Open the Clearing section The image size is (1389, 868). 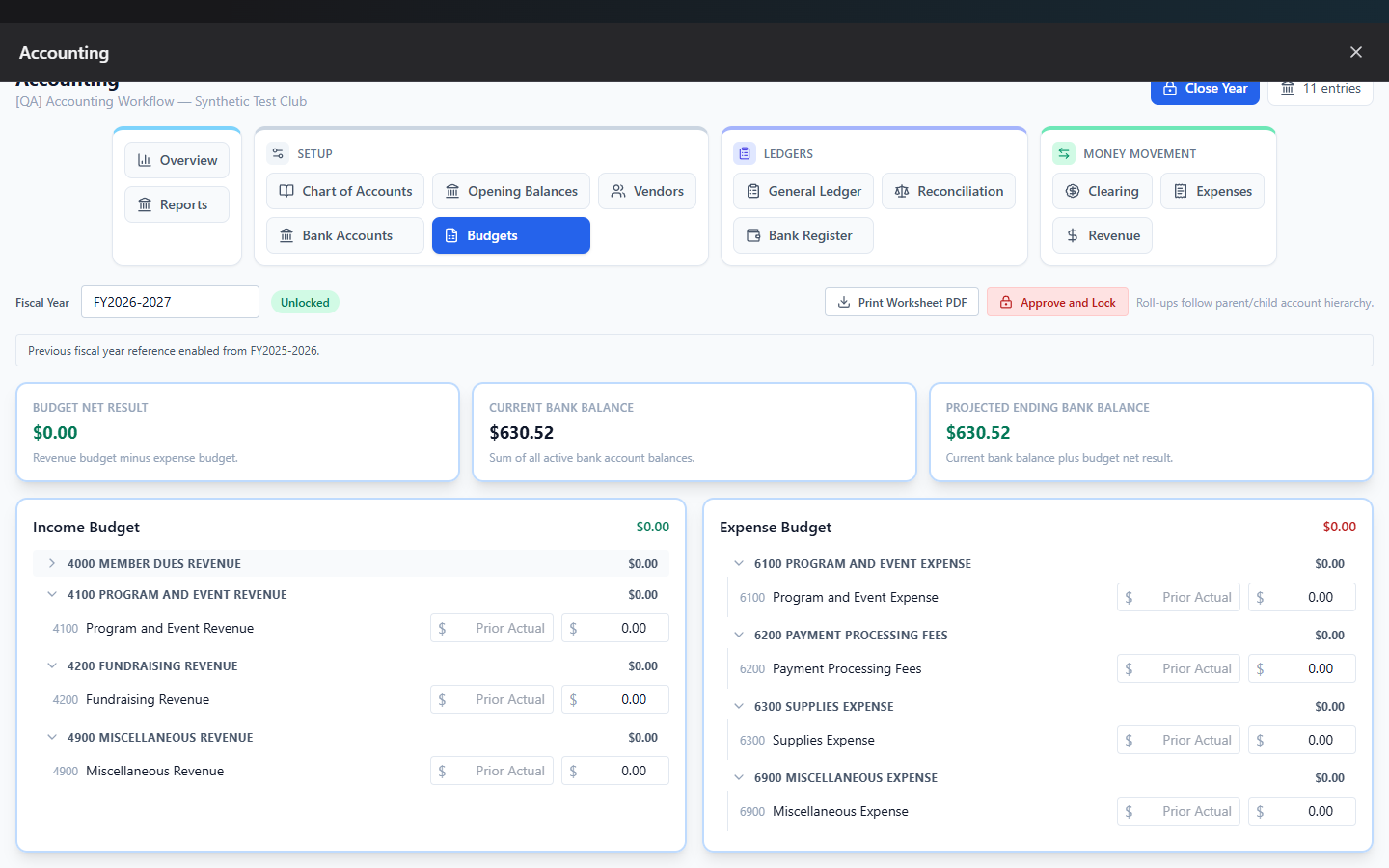1103,191
